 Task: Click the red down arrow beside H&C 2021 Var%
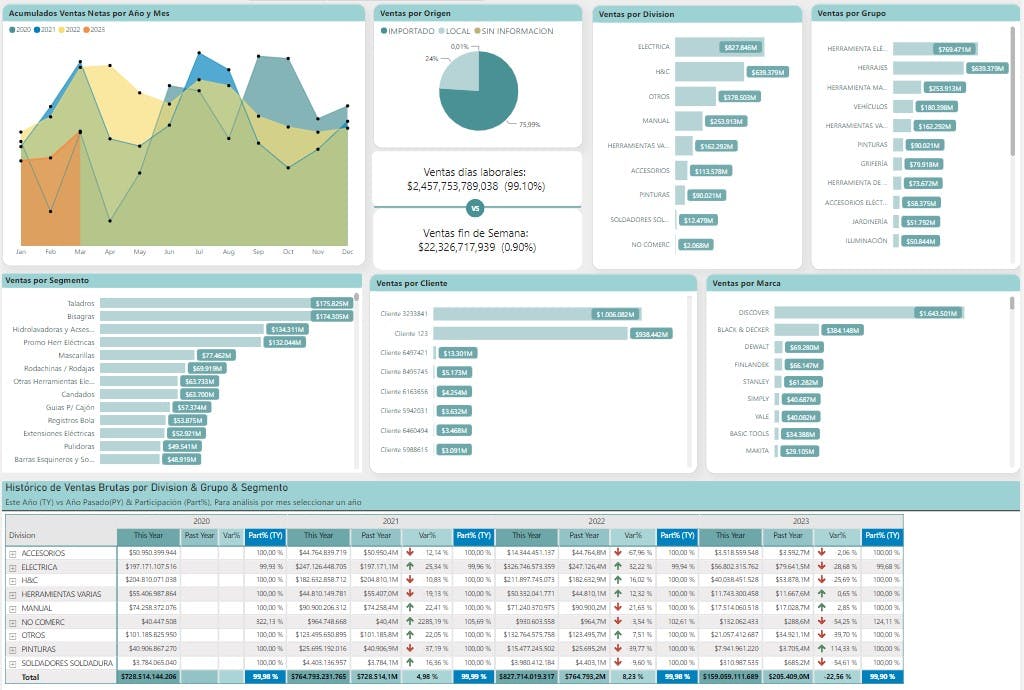tap(410, 580)
